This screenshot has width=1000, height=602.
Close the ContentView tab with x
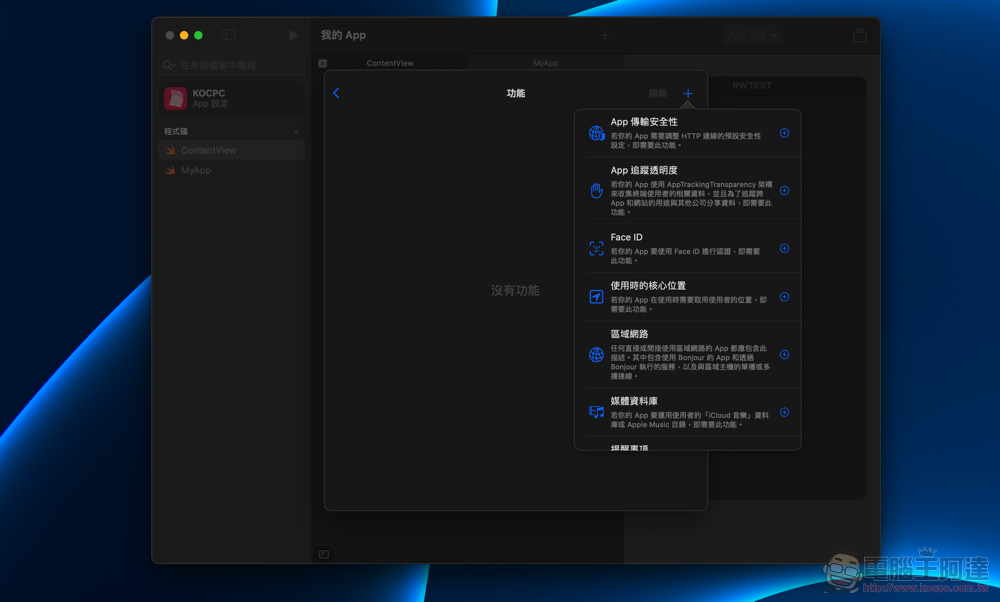pyautogui.click(x=323, y=63)
